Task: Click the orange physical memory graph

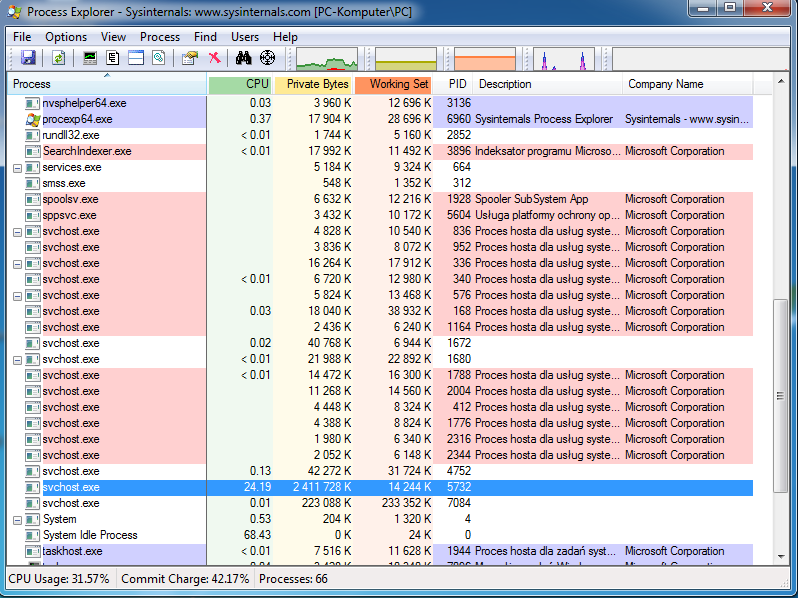Action: click(x=485, y=59)
